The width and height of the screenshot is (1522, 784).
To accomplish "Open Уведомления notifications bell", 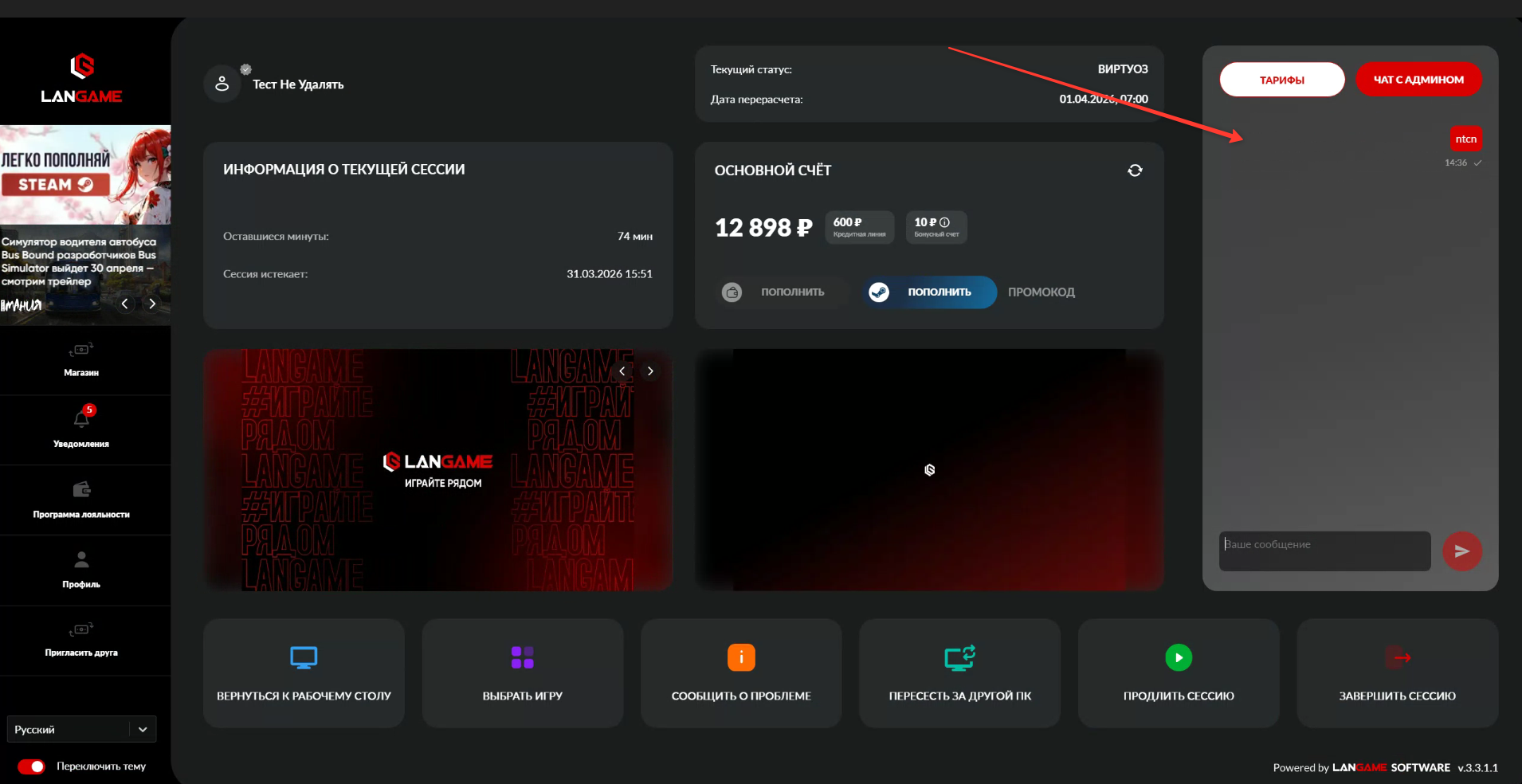I will click(x=81, y=417).
